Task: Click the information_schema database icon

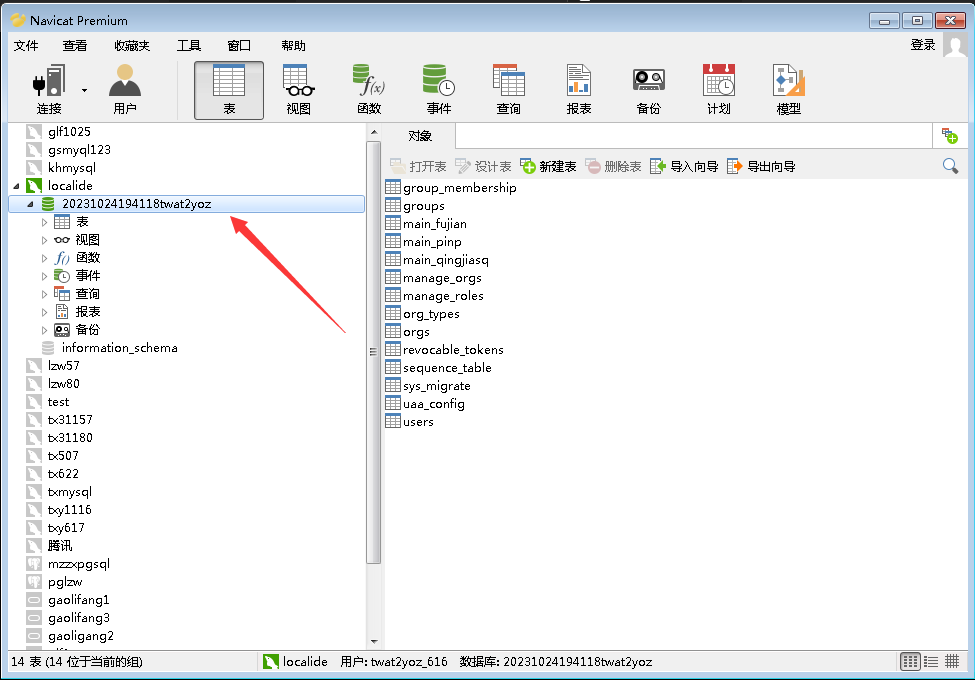Action: (x=48, y=347)
